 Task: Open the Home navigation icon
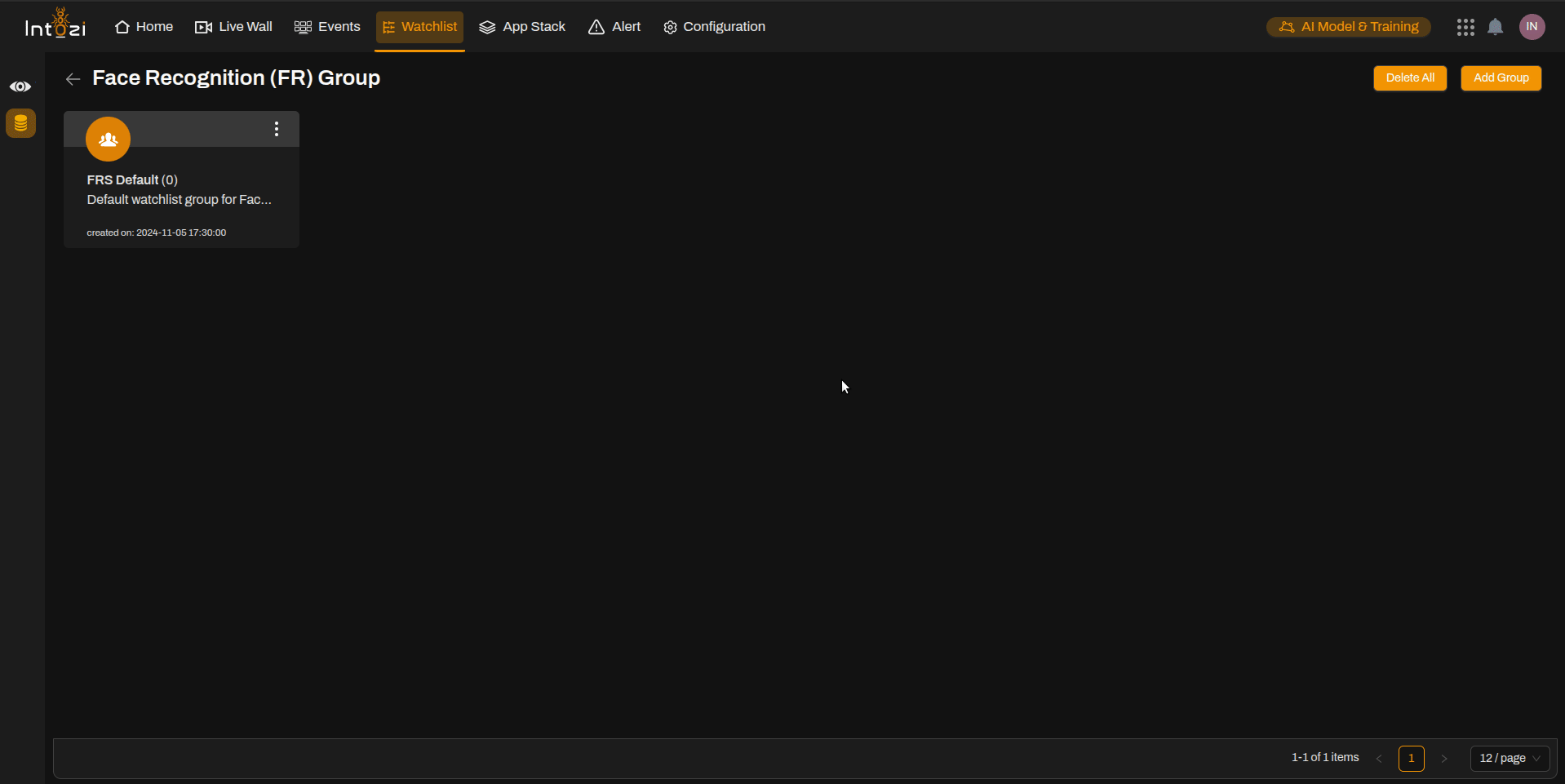(x=122, y=26)
